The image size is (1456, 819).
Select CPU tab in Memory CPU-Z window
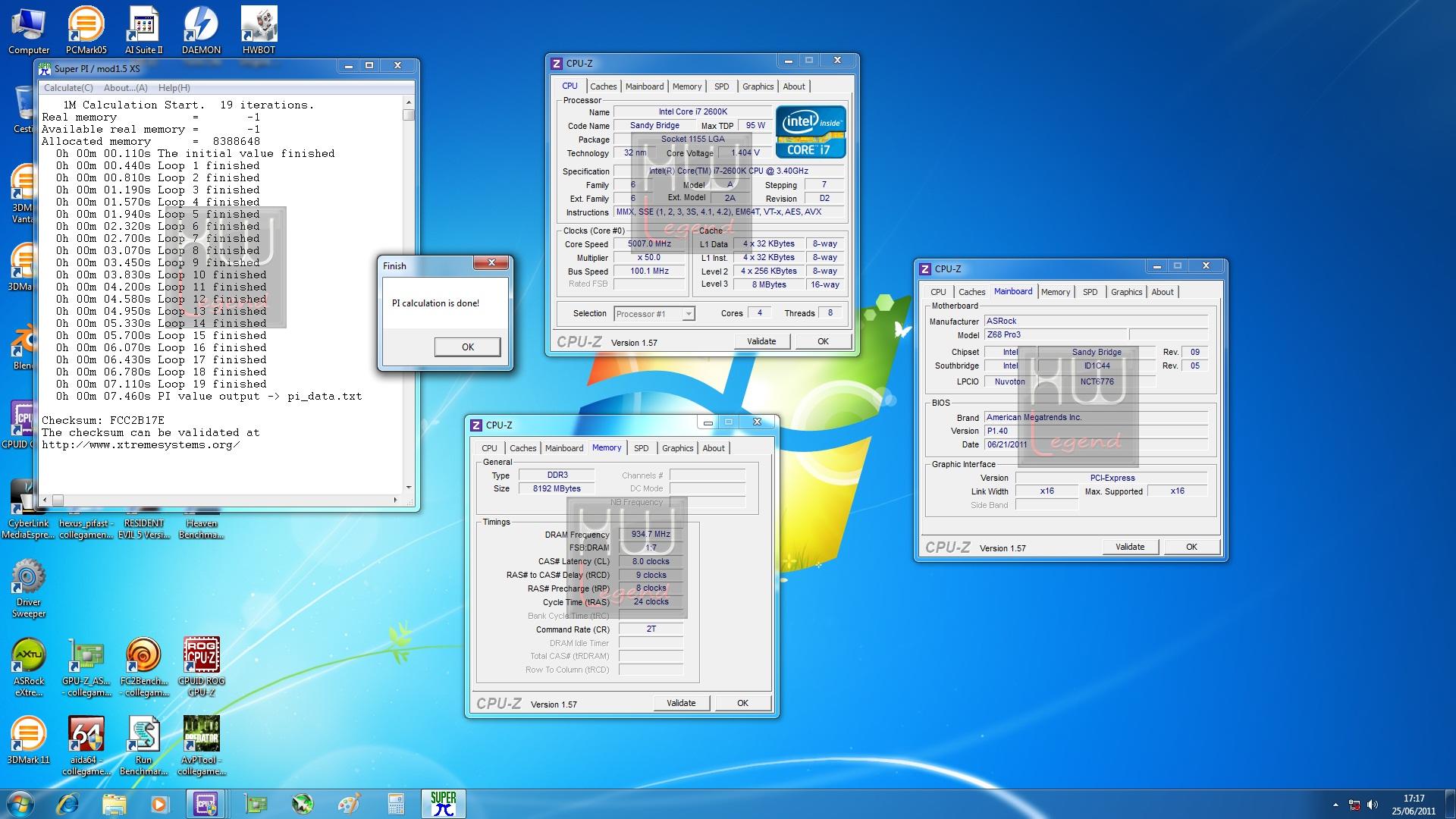(490, 448)
